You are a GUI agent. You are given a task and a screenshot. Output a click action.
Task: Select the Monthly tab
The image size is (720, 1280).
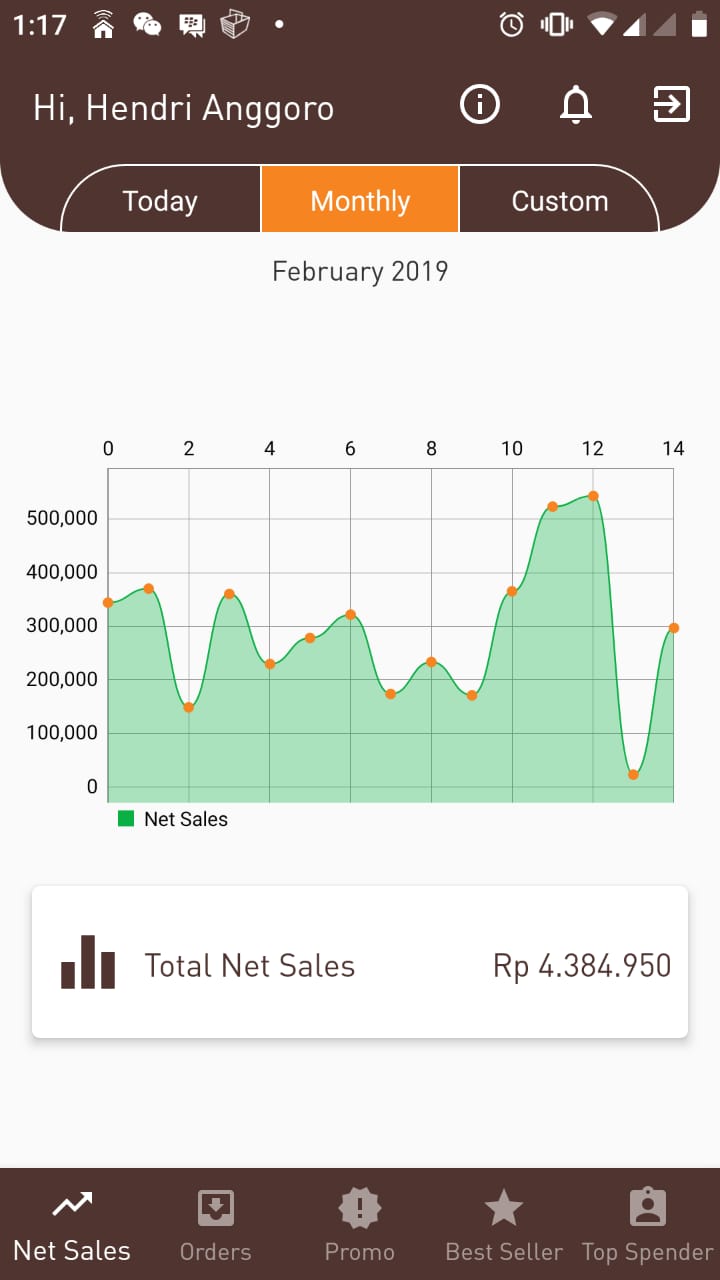360,201
